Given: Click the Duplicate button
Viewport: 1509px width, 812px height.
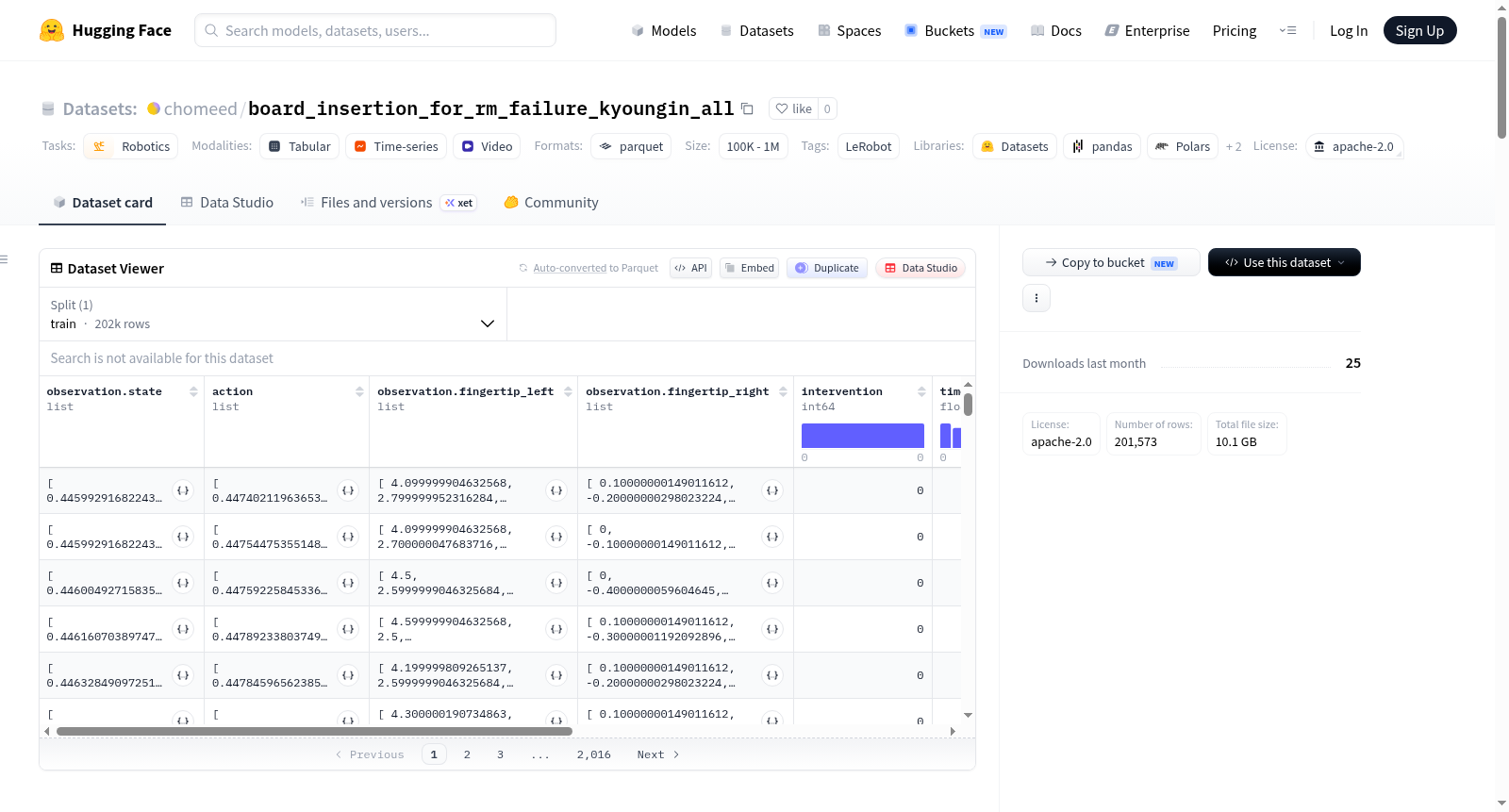Looking at the screenshot, I should click(x=827, y=268).
